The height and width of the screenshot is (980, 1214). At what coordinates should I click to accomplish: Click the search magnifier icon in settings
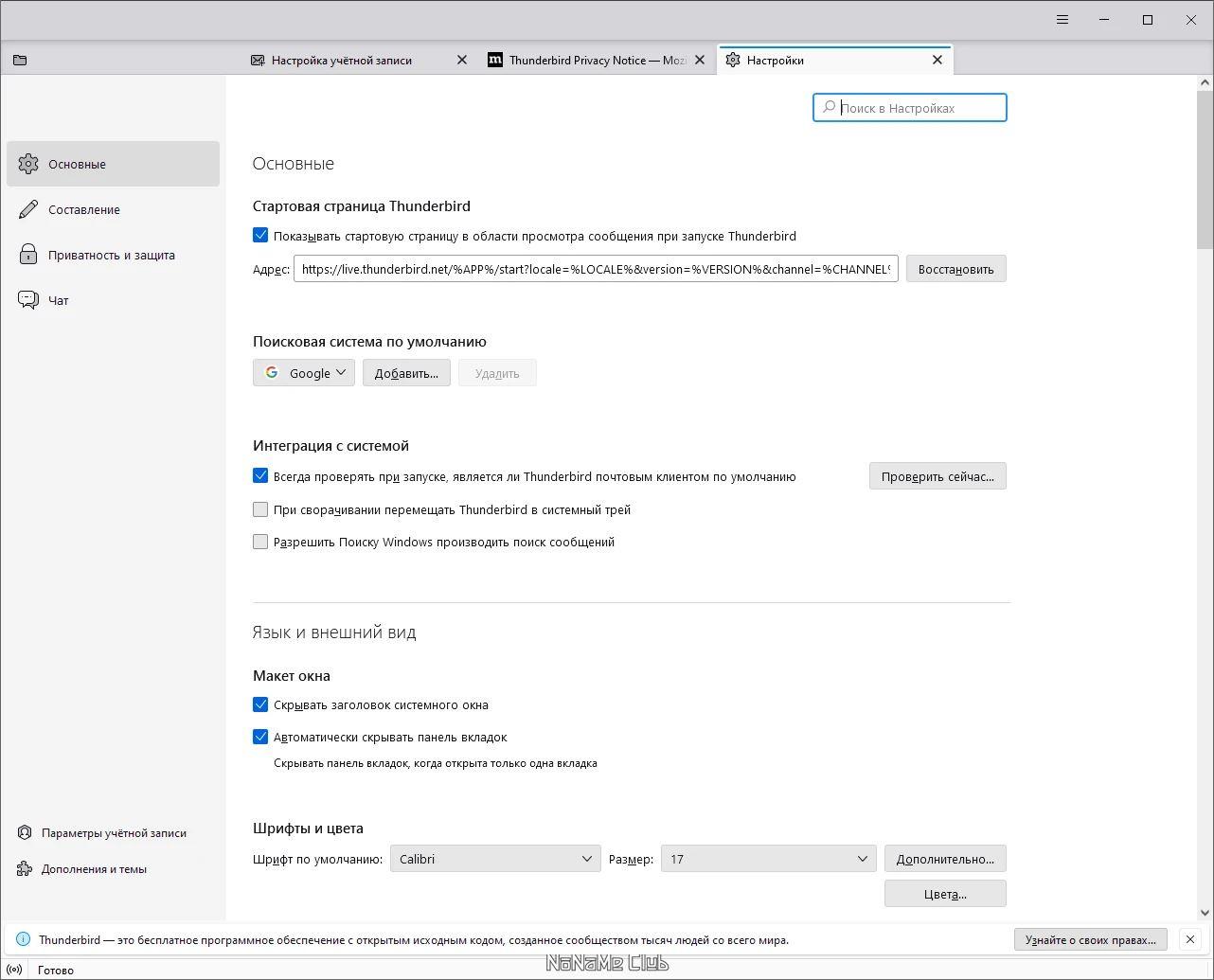(829, 108)
